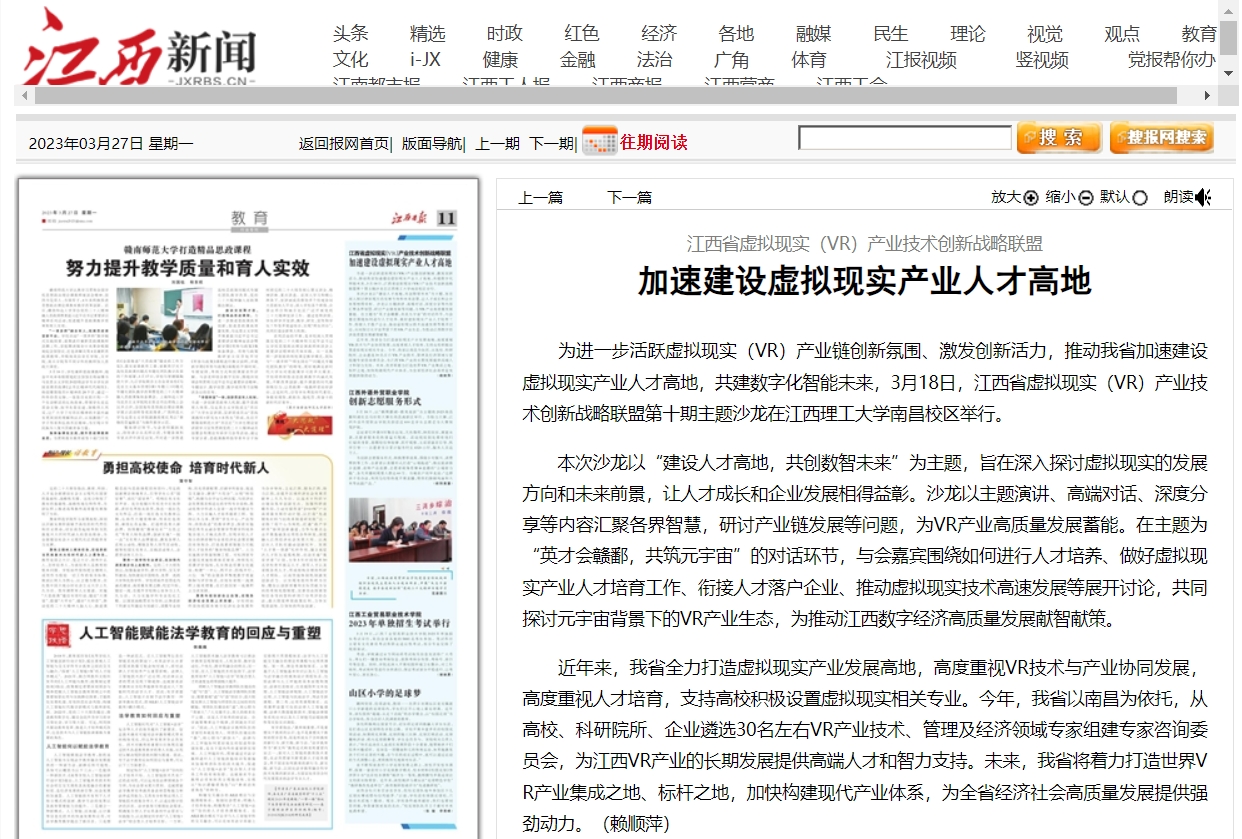1242x839 pixels.
Task: Go to the 观点 section
Action: tap(1122, 34)
